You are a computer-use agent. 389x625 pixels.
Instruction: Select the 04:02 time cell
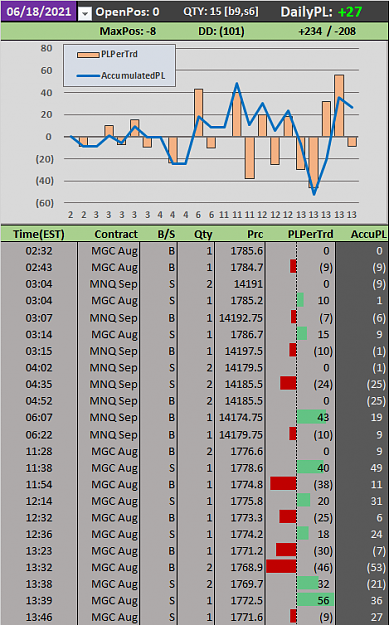tap(39, 368)
